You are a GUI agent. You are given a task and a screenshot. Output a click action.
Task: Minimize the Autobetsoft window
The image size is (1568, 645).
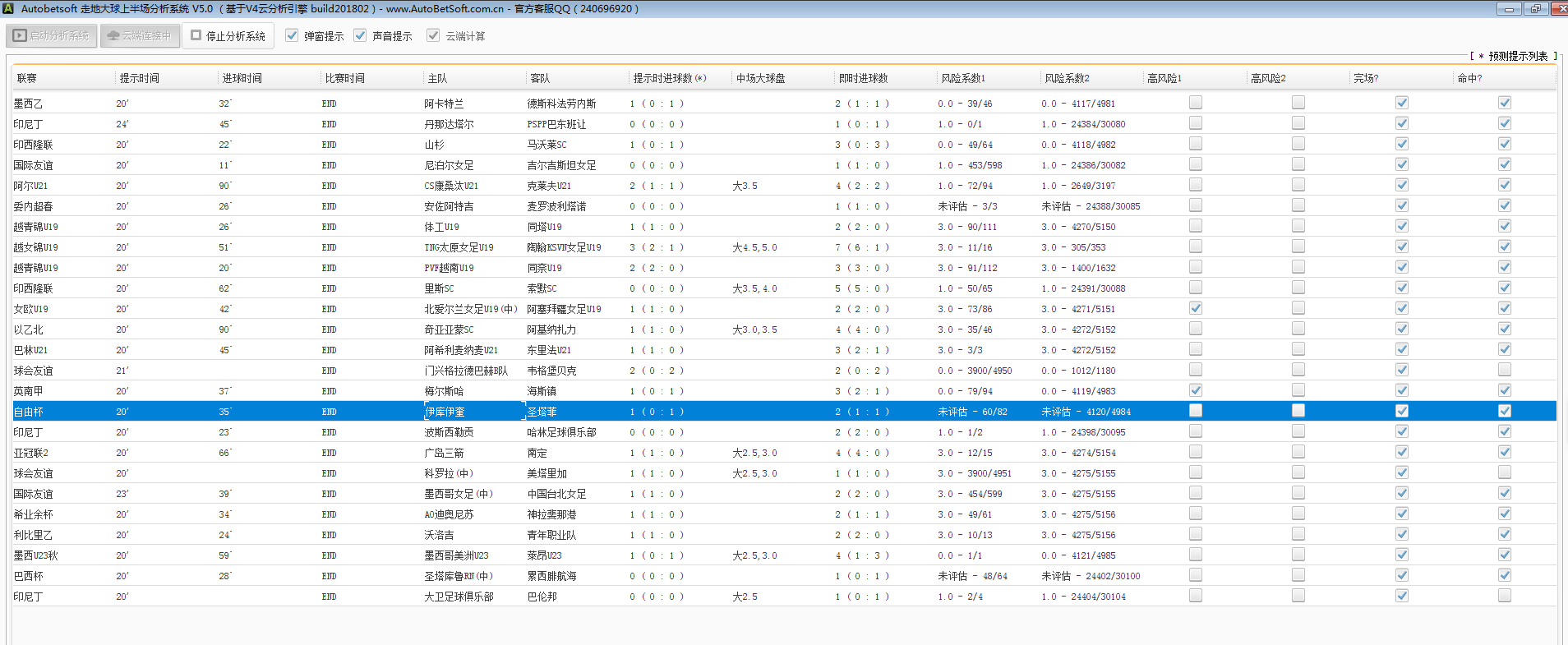click(x=1508, y=9)
